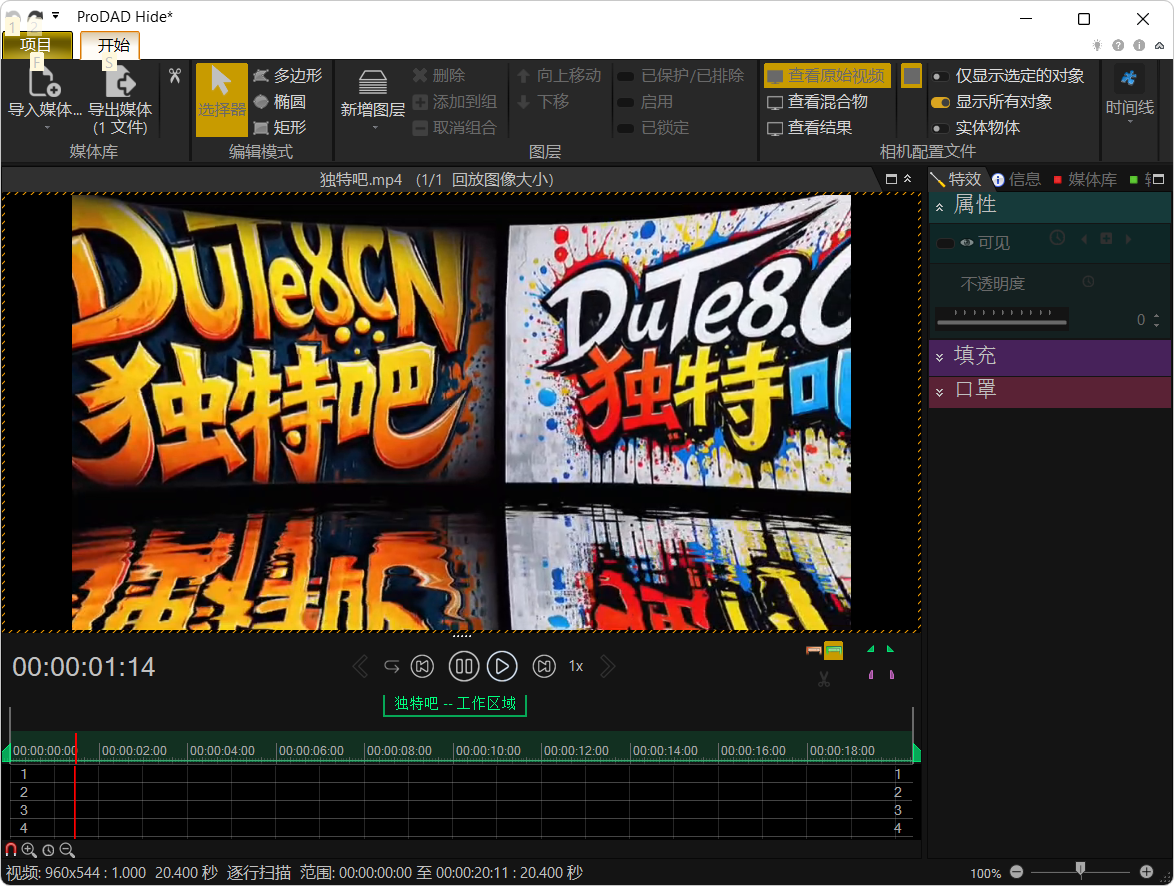Select View result (查看结果) mode
The width and height of the screenshot is (1174, 886).
[809, 128]
